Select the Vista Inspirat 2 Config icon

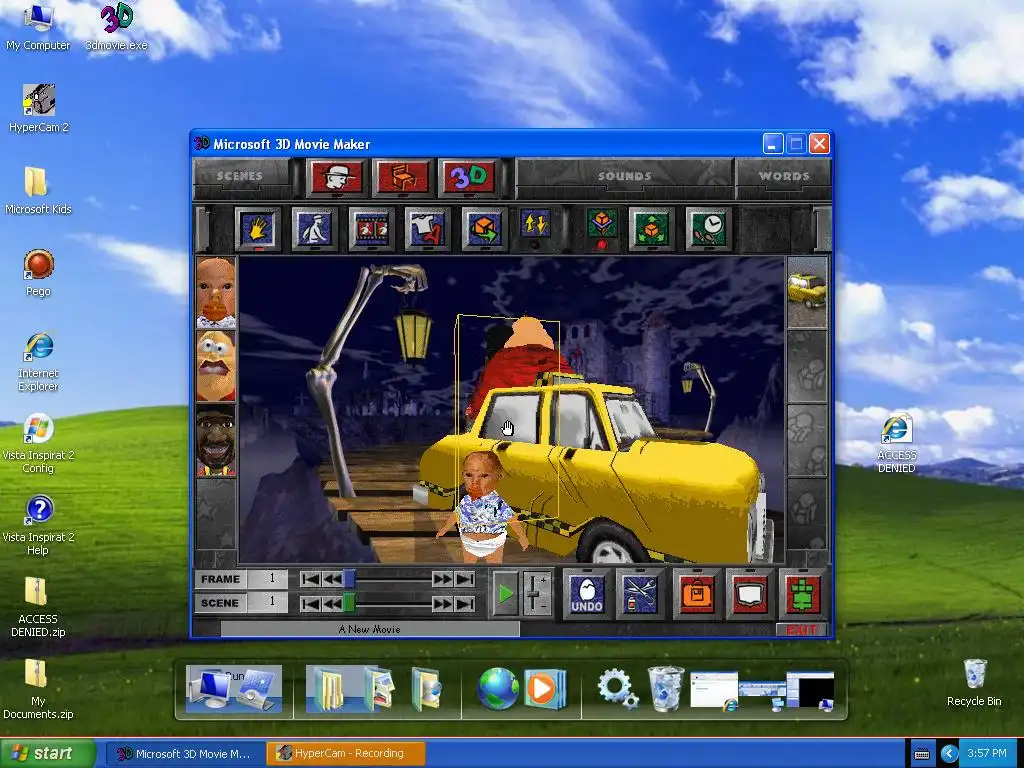[x=38, y=443]
